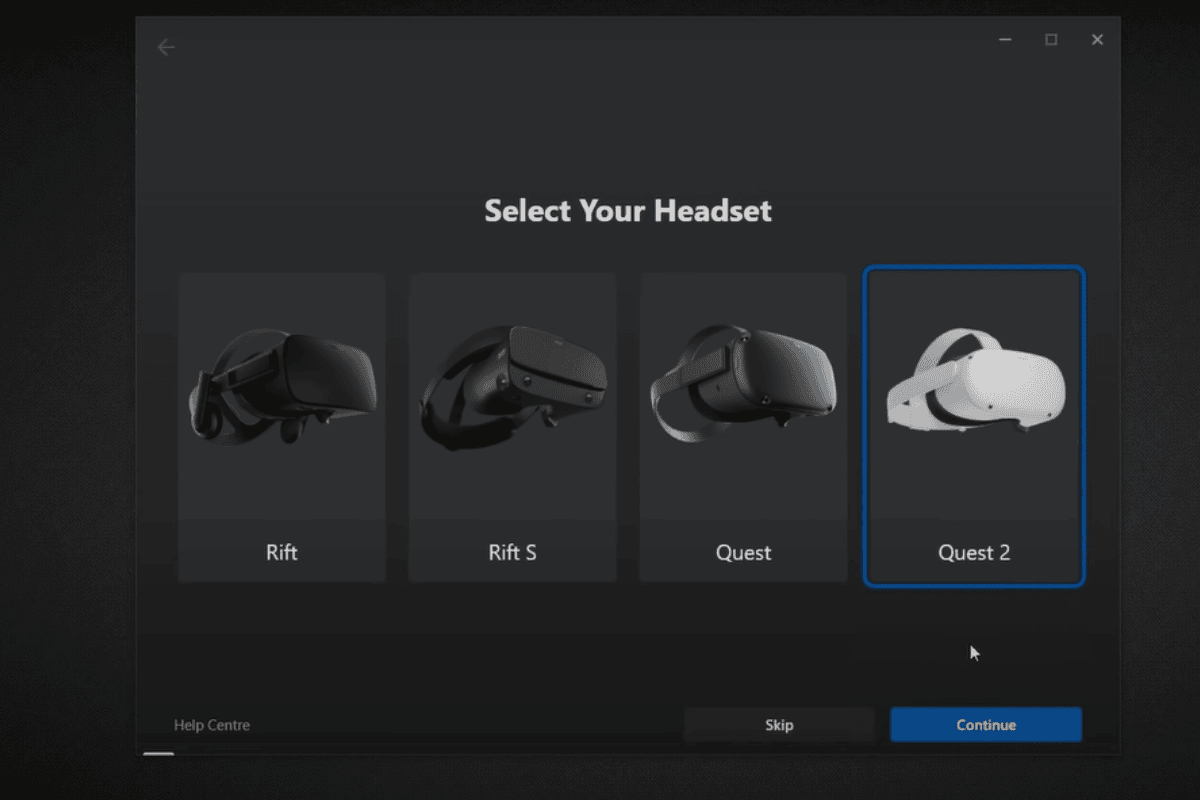Minimize the setup window
Image resolution: width=1200 pixels, height=800 pixels.
click(1005, 40)
